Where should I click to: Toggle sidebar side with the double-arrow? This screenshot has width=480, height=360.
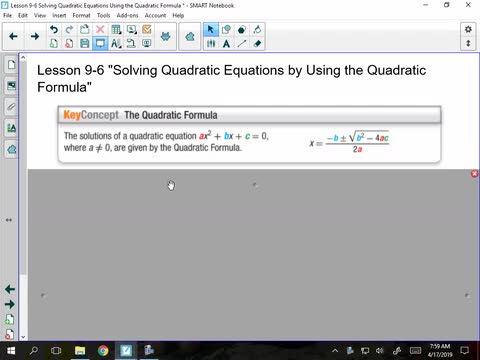pos(9,220)
